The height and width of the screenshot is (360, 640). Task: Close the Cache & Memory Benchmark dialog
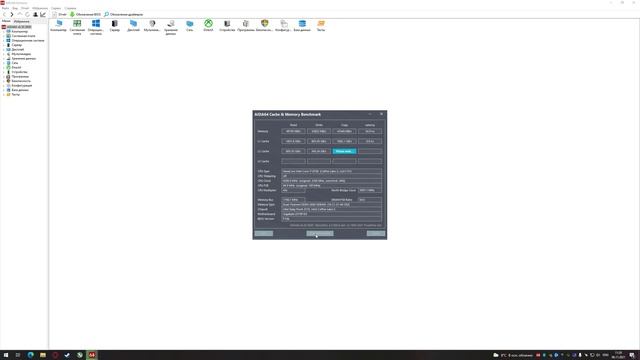(x=382, y=114)
